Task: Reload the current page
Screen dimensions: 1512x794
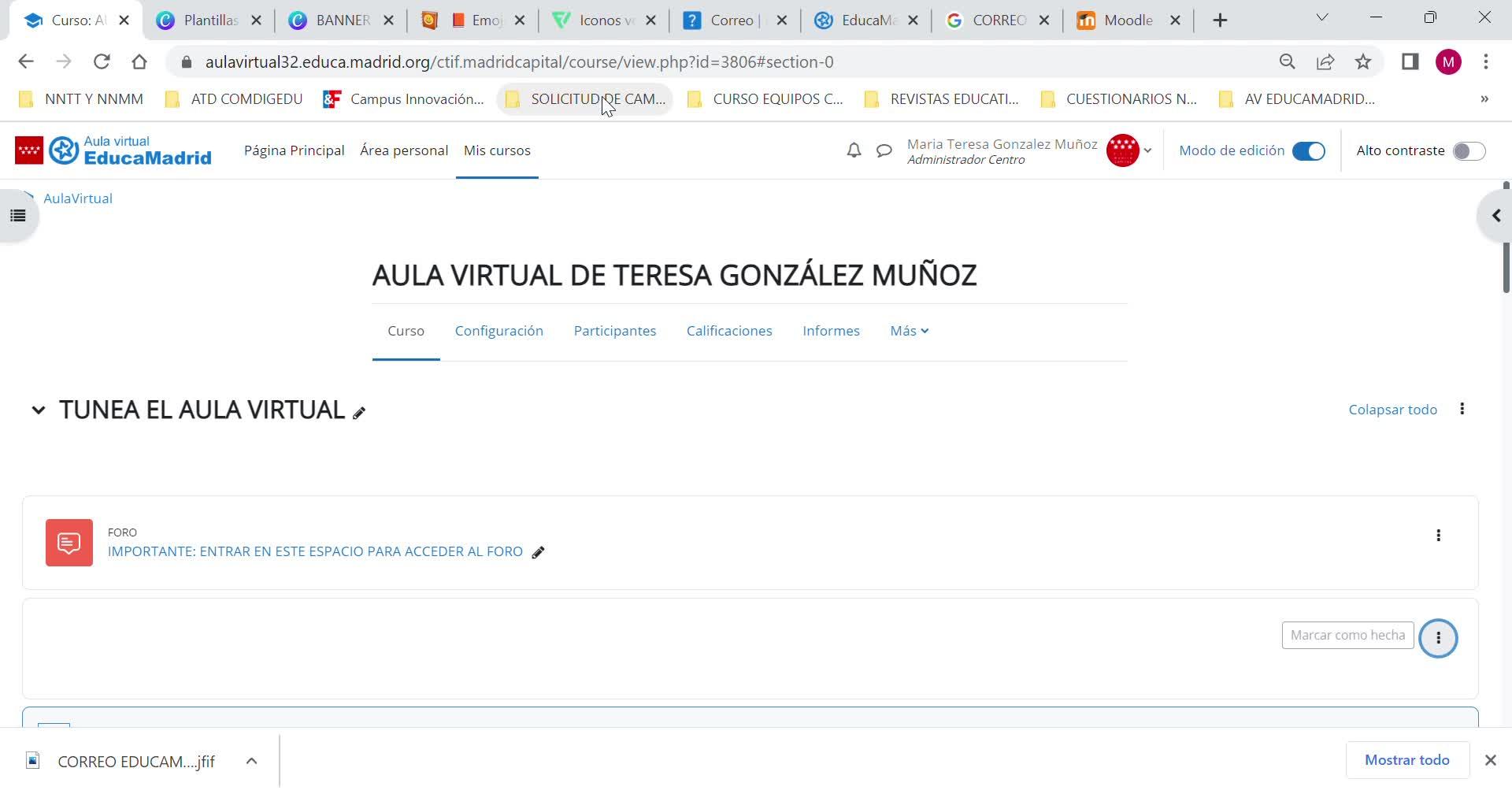Action: tap(102, 61)
